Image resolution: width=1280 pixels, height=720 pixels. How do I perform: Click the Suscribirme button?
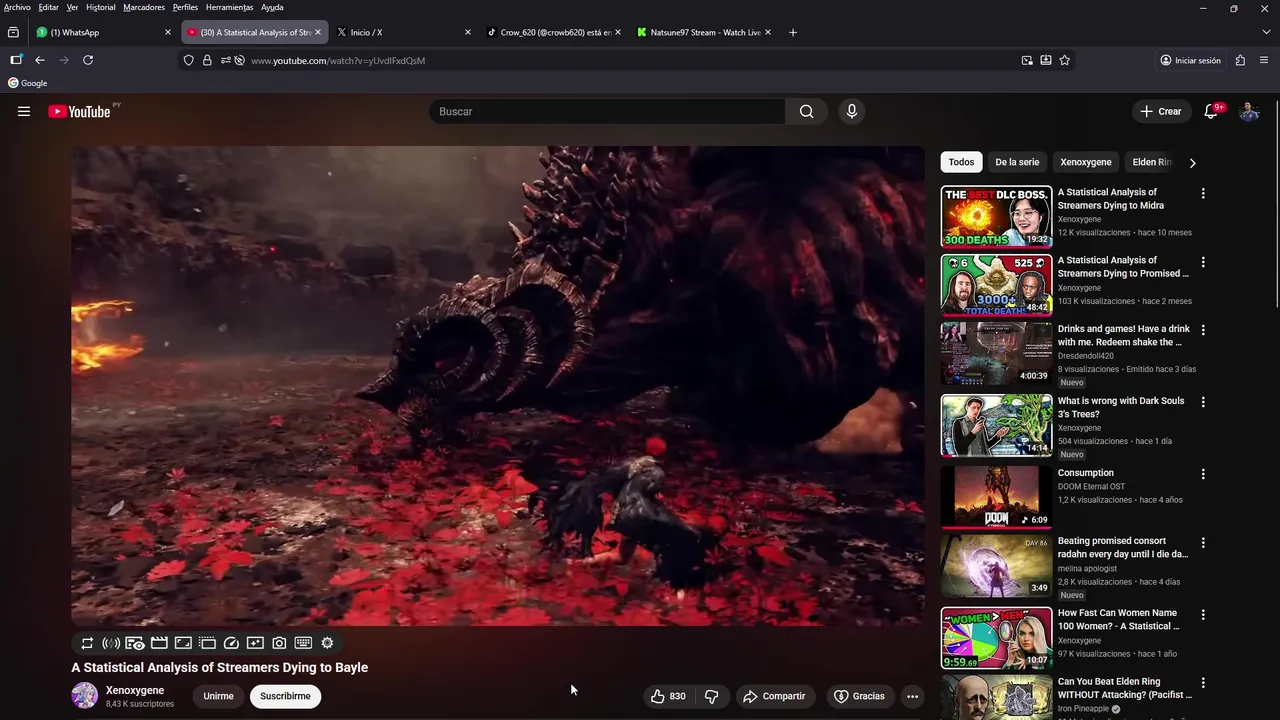pyautogui.click(x=285, y=696)
